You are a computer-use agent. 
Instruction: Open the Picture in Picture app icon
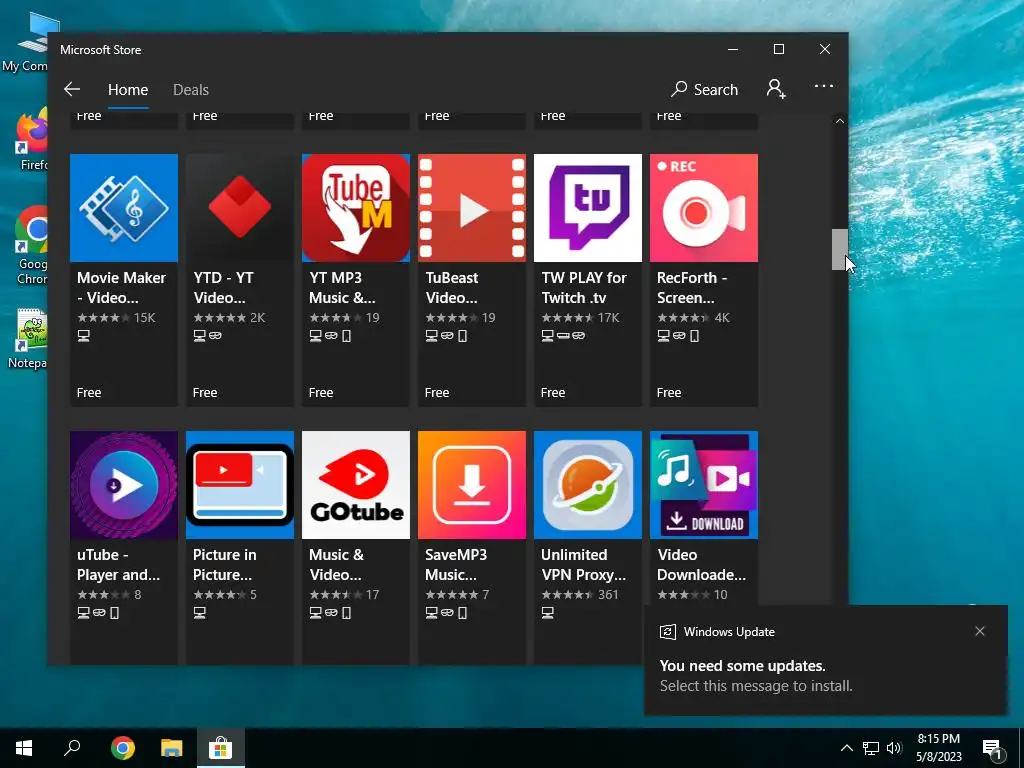240,485
